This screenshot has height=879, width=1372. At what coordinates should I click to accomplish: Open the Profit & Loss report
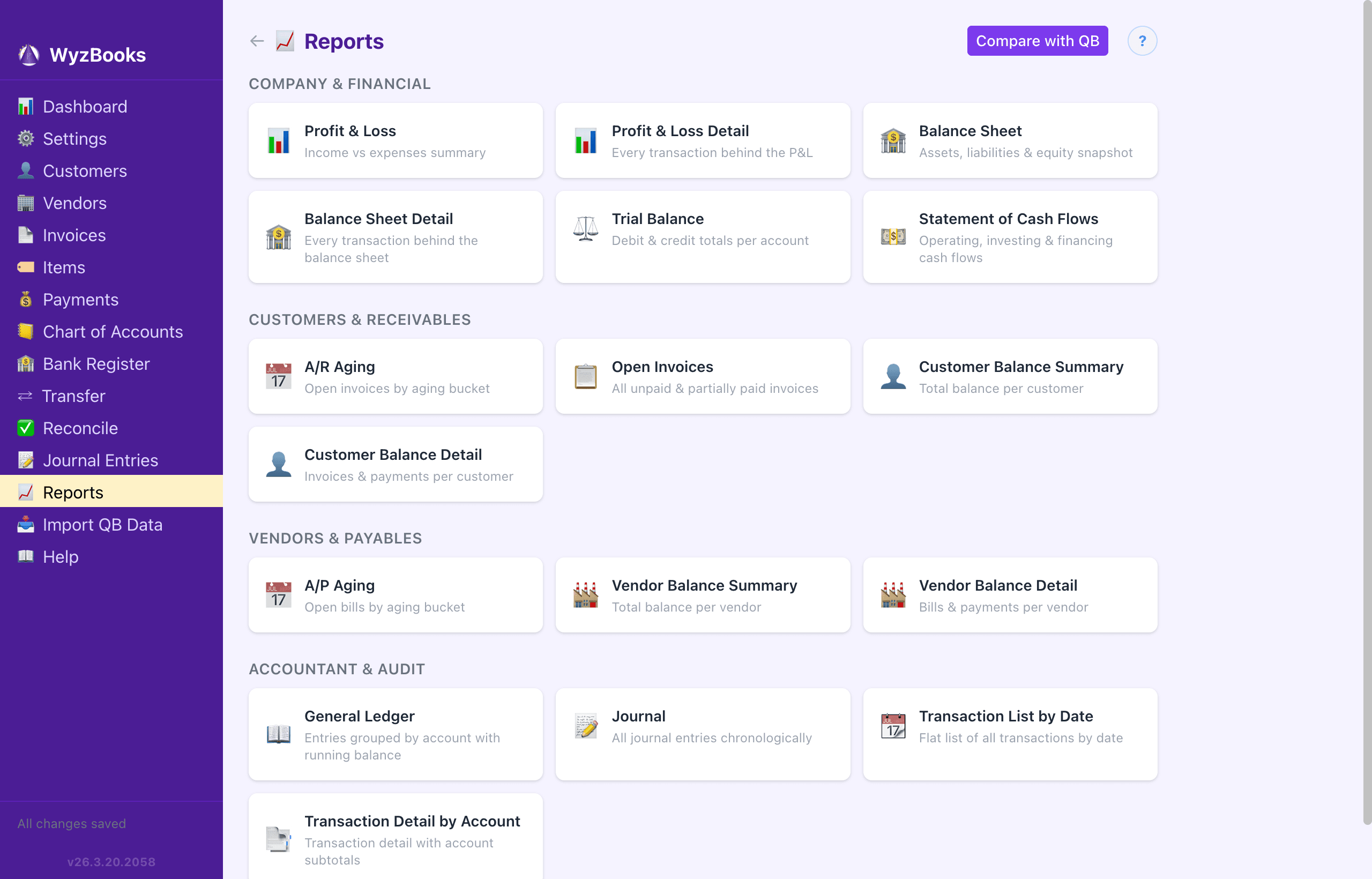(x=395, y=140)
